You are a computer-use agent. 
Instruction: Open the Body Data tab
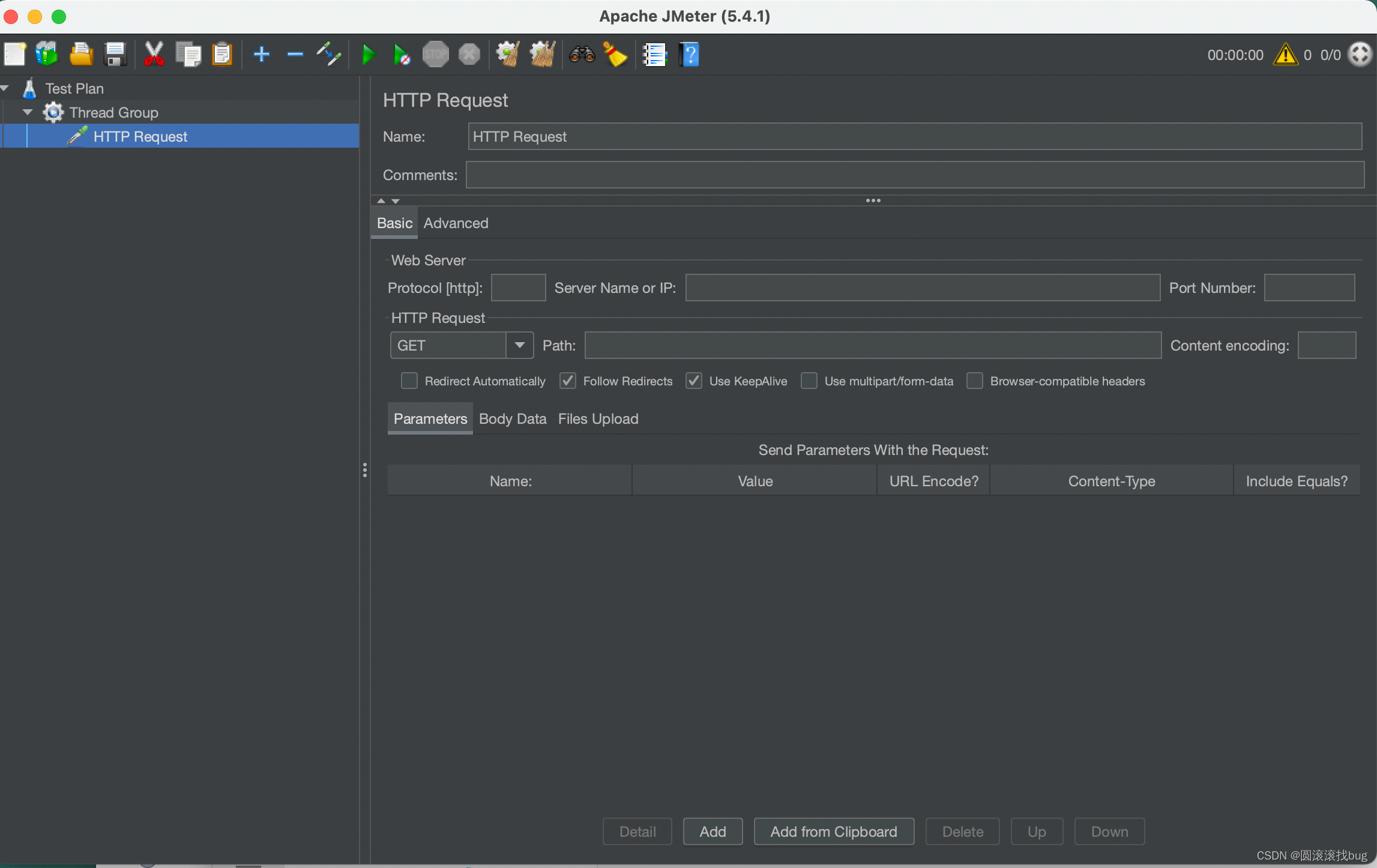[513, 419]
